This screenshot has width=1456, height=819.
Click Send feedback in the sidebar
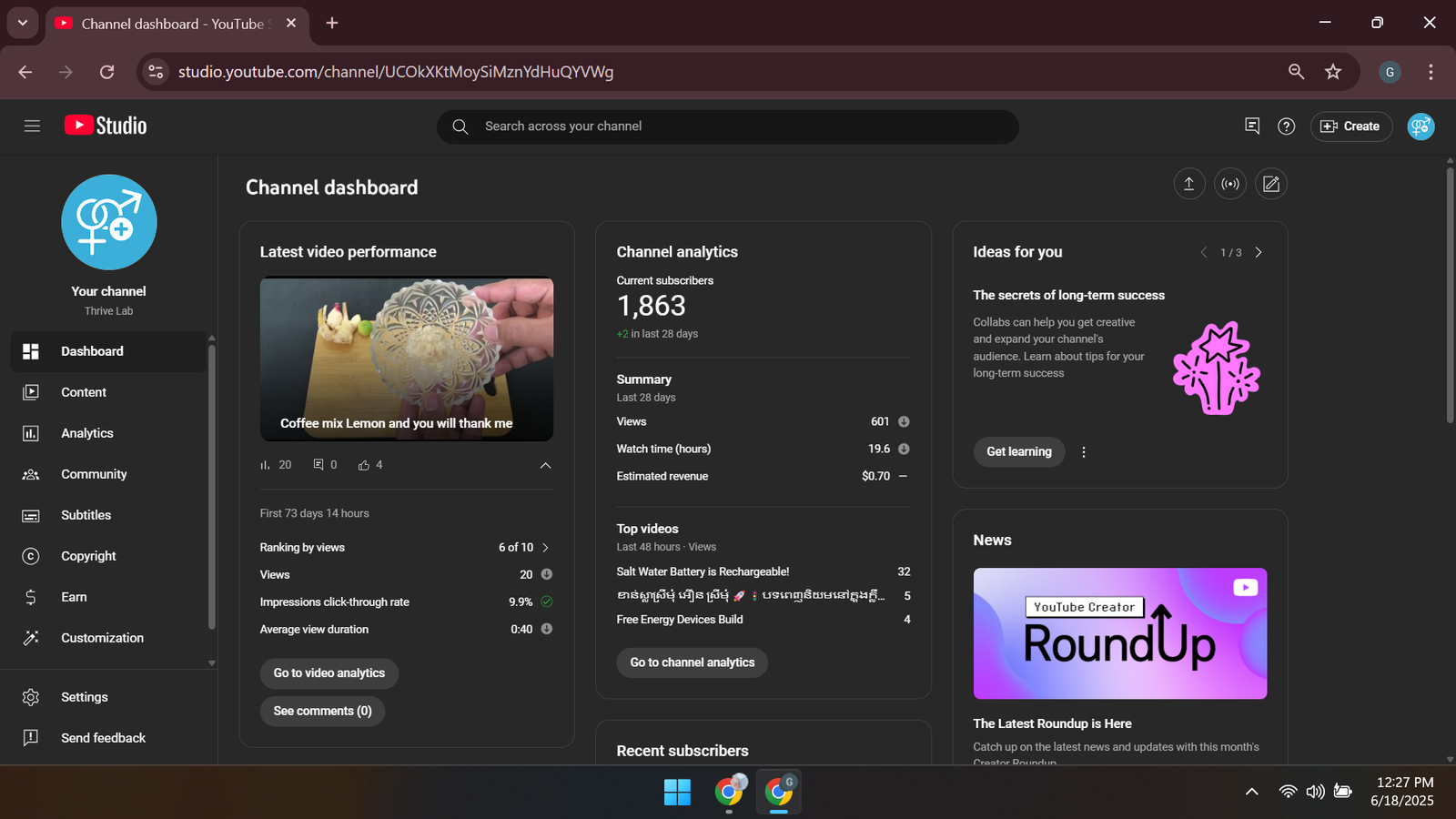108,738
